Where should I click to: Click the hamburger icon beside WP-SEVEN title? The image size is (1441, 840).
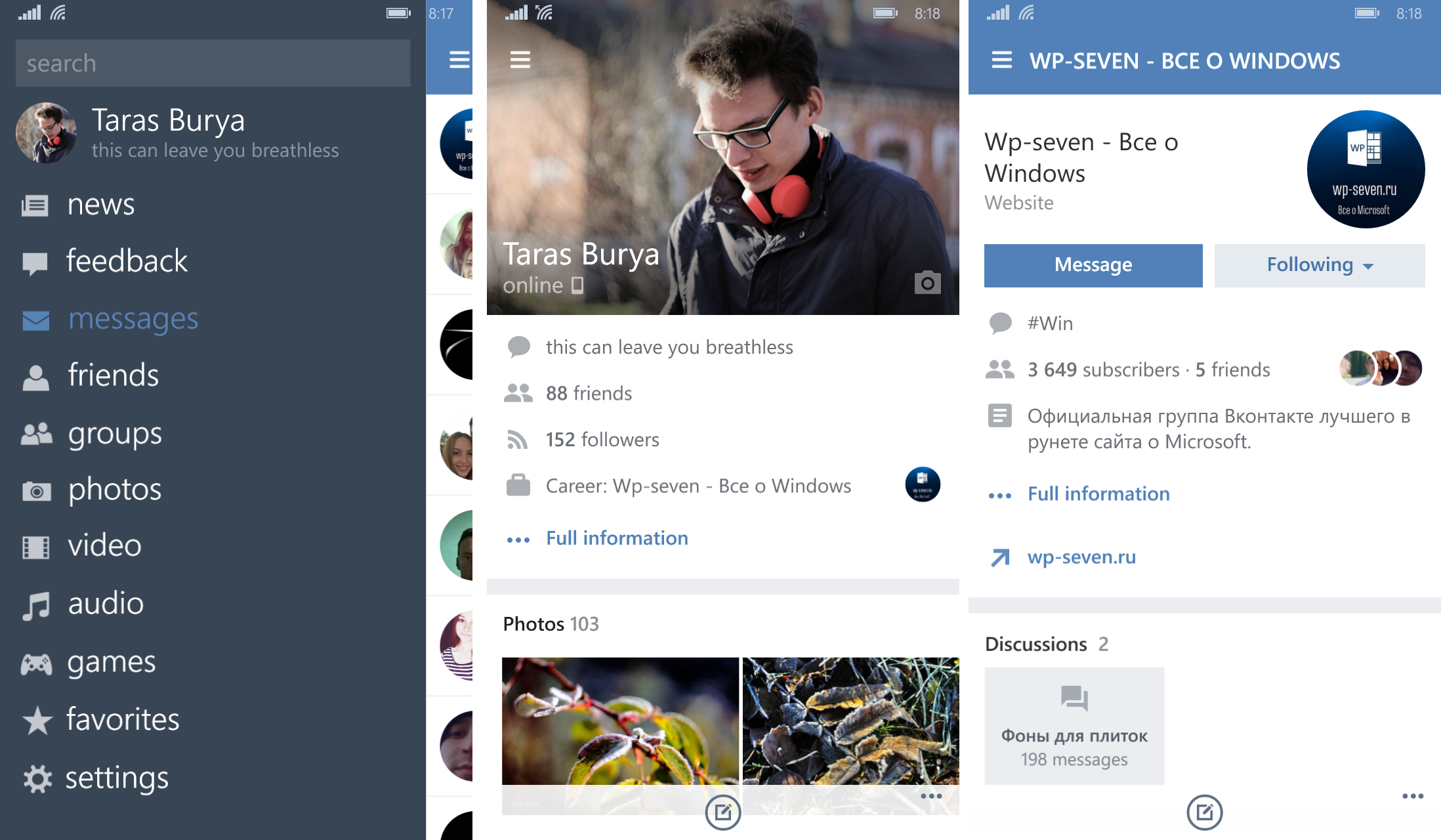(1001, 60)
